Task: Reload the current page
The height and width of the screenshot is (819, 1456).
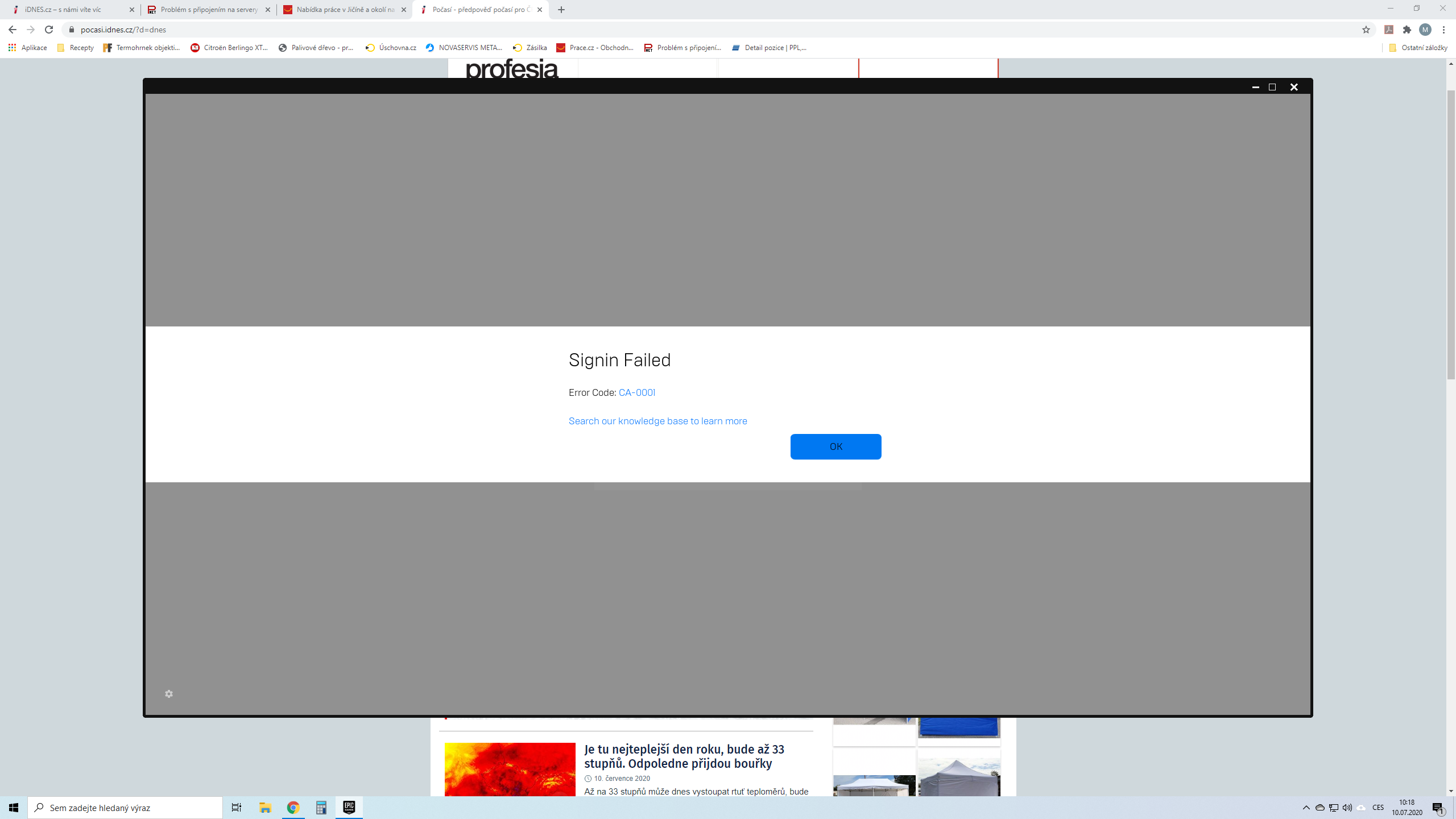Action: [x=49, y=30]
